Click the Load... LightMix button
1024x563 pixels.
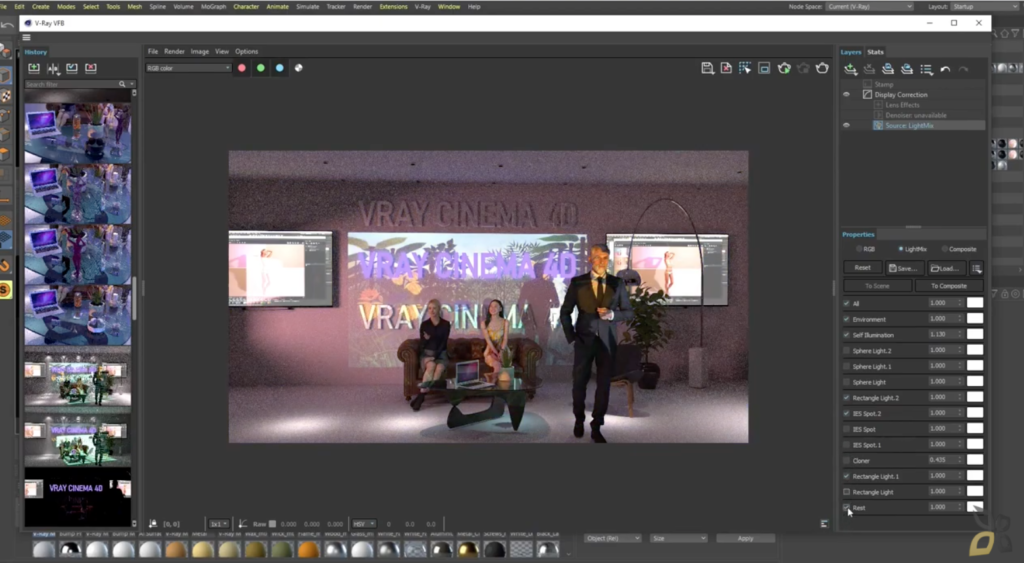pyautogui.click(x=945, y=268)
